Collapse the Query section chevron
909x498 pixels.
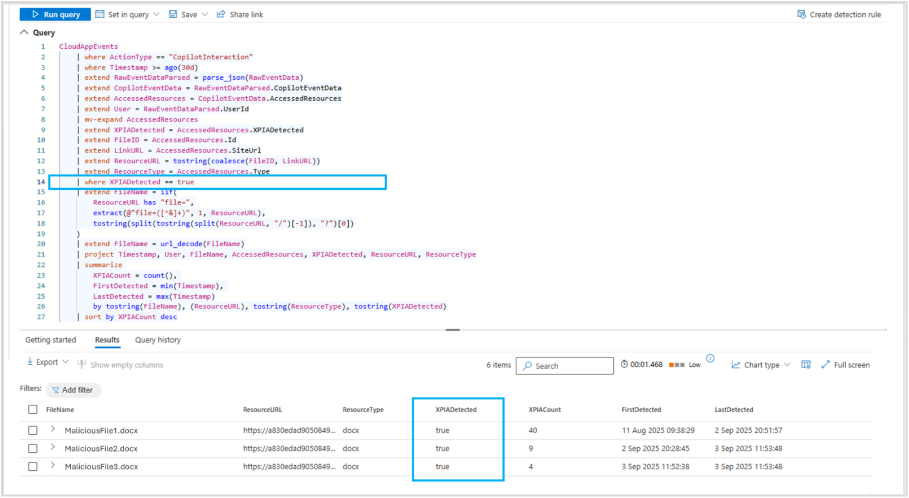24,32
